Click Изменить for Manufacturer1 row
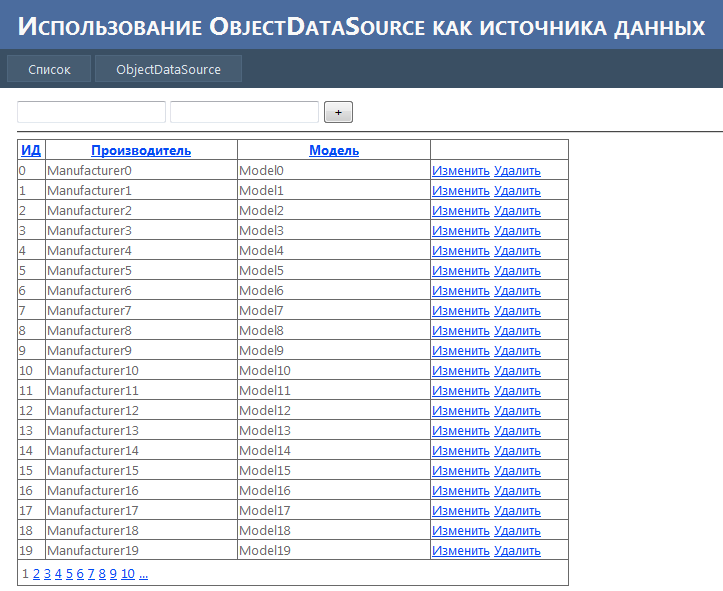 tap(461, 190)
